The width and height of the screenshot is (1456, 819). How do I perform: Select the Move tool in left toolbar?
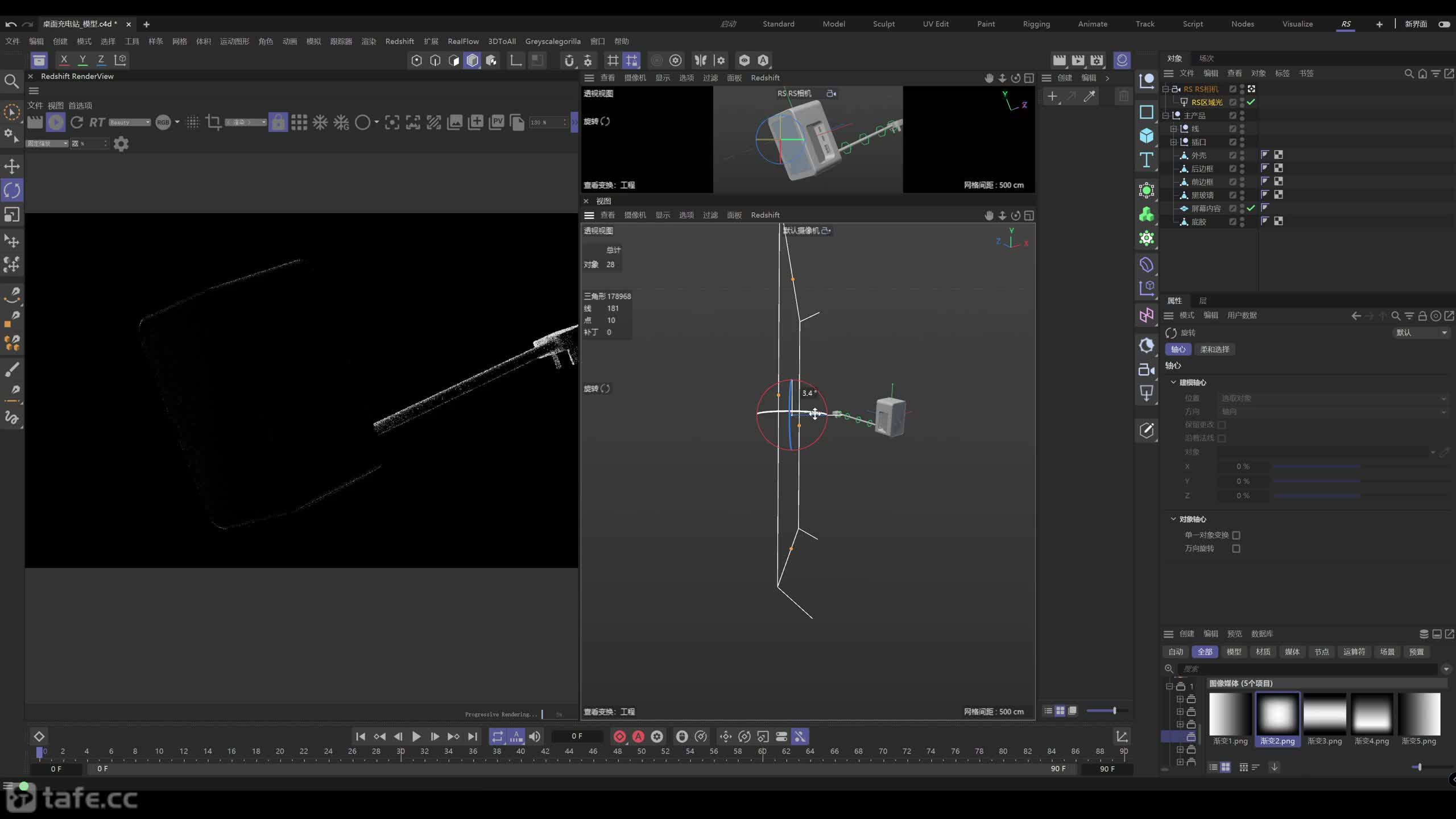pyautogui.click(x=12, y=166)
